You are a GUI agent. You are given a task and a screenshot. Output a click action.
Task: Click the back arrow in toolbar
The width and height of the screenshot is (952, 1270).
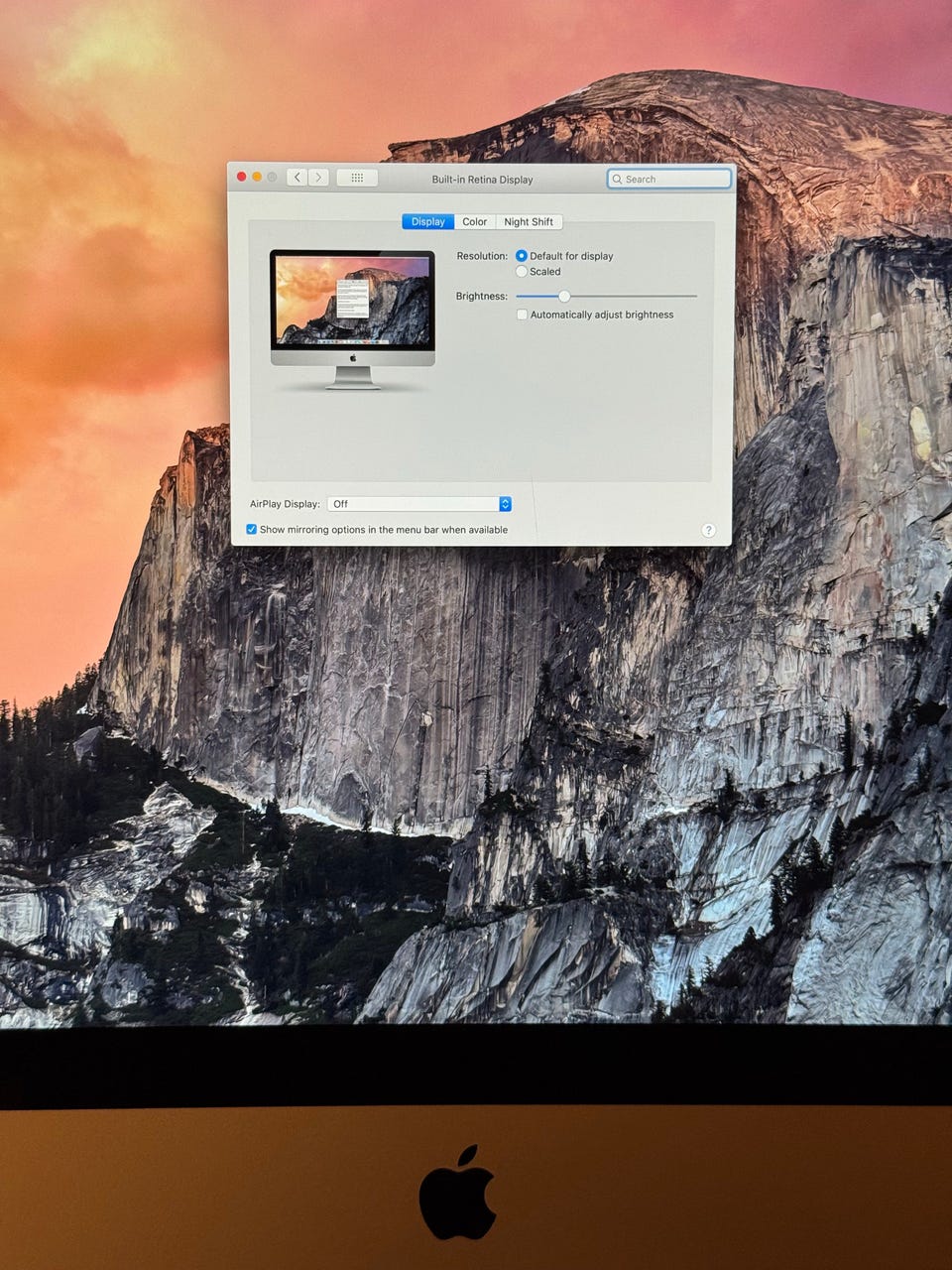[x=297, y=178]
